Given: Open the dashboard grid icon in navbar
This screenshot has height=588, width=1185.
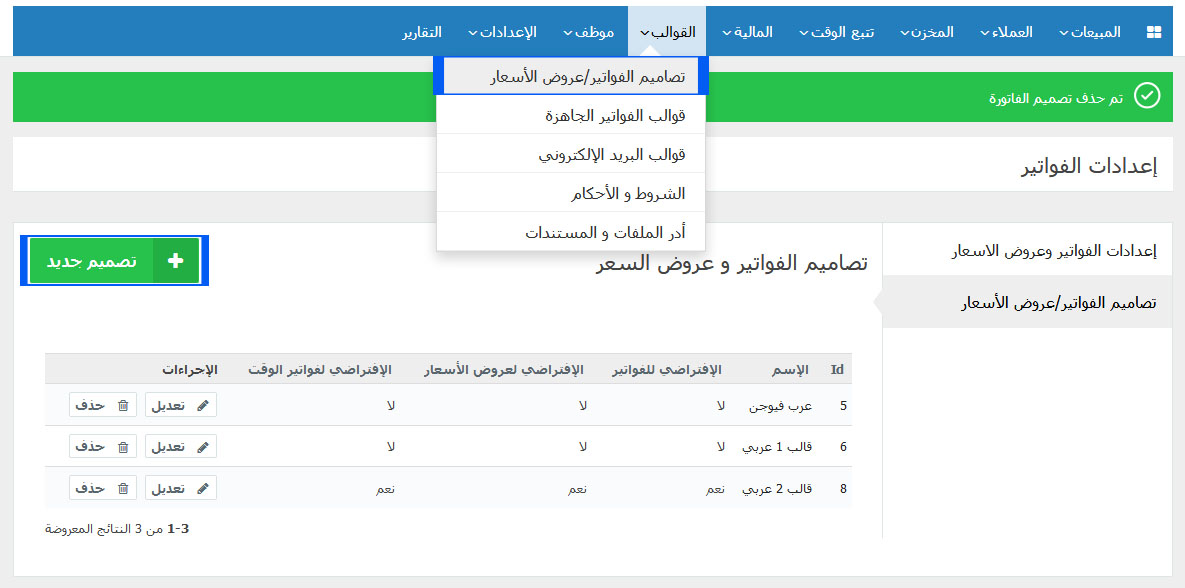Looking at the screenshot, I should pyautogui.click(x=1153, y=32).
